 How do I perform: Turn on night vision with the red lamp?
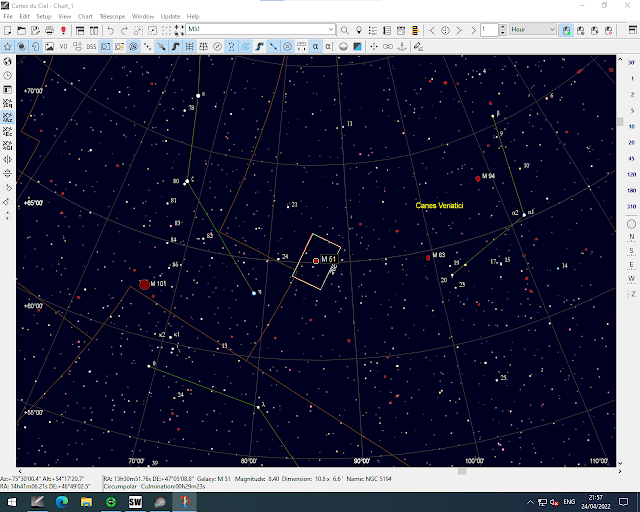[x=63, y=31]
